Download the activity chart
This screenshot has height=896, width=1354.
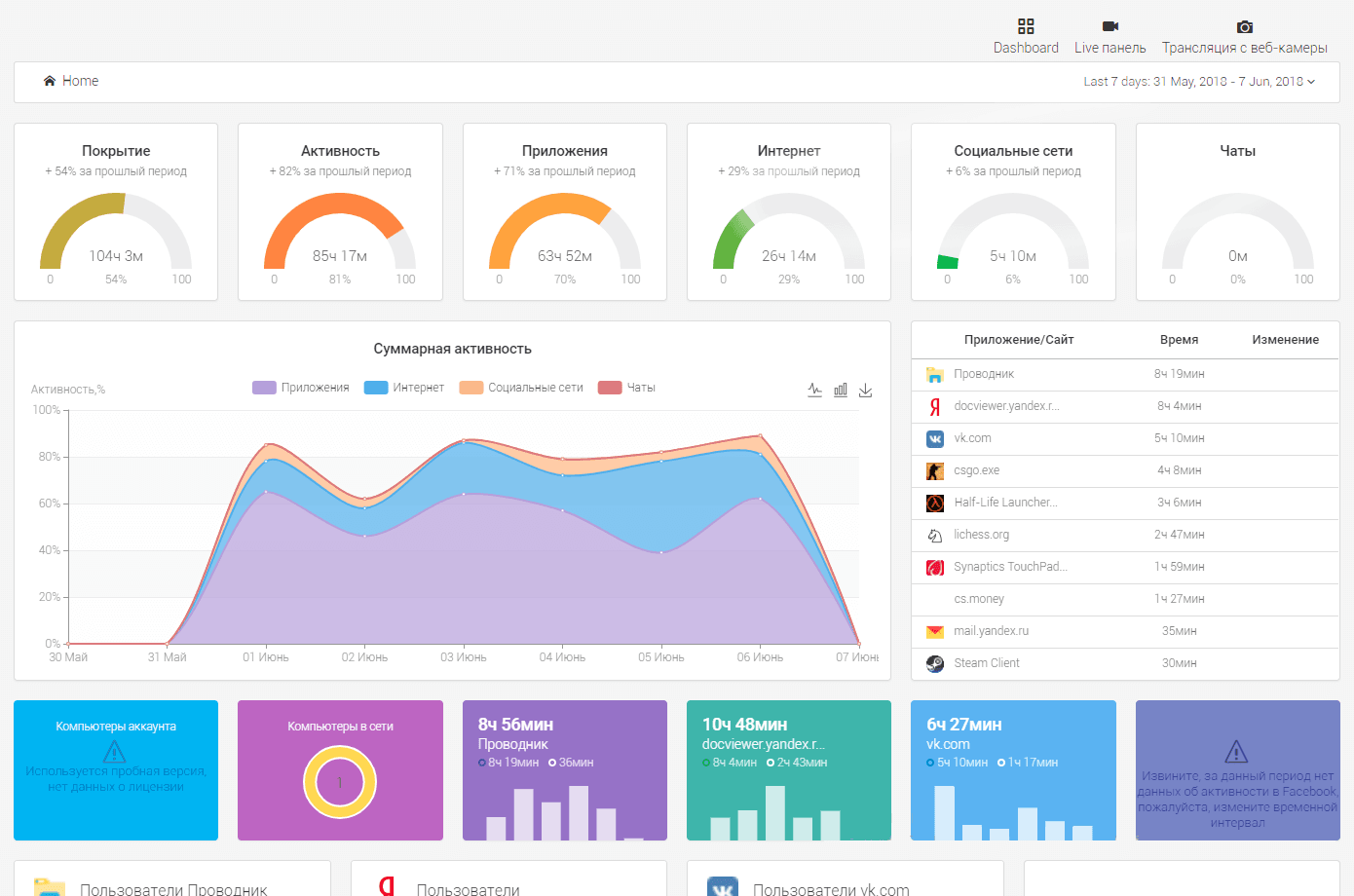(865, 390)
